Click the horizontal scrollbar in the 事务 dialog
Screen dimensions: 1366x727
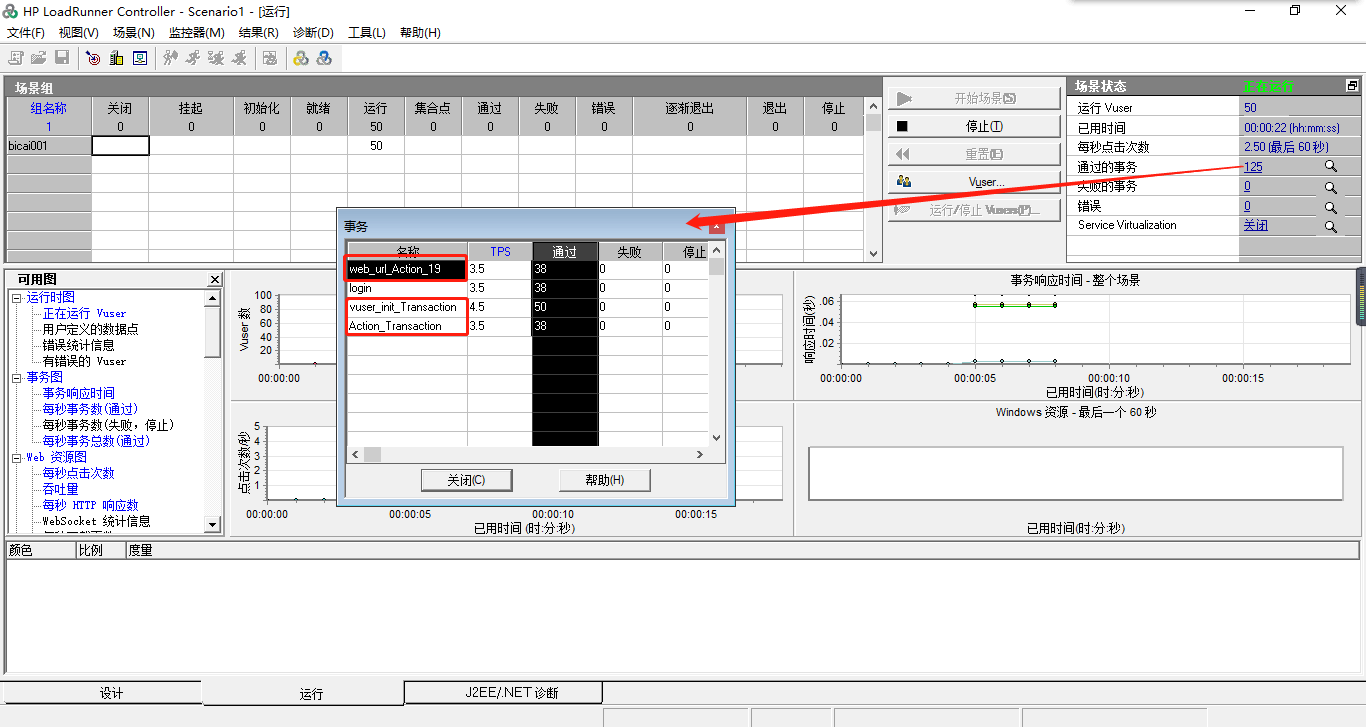pos(370,453)
